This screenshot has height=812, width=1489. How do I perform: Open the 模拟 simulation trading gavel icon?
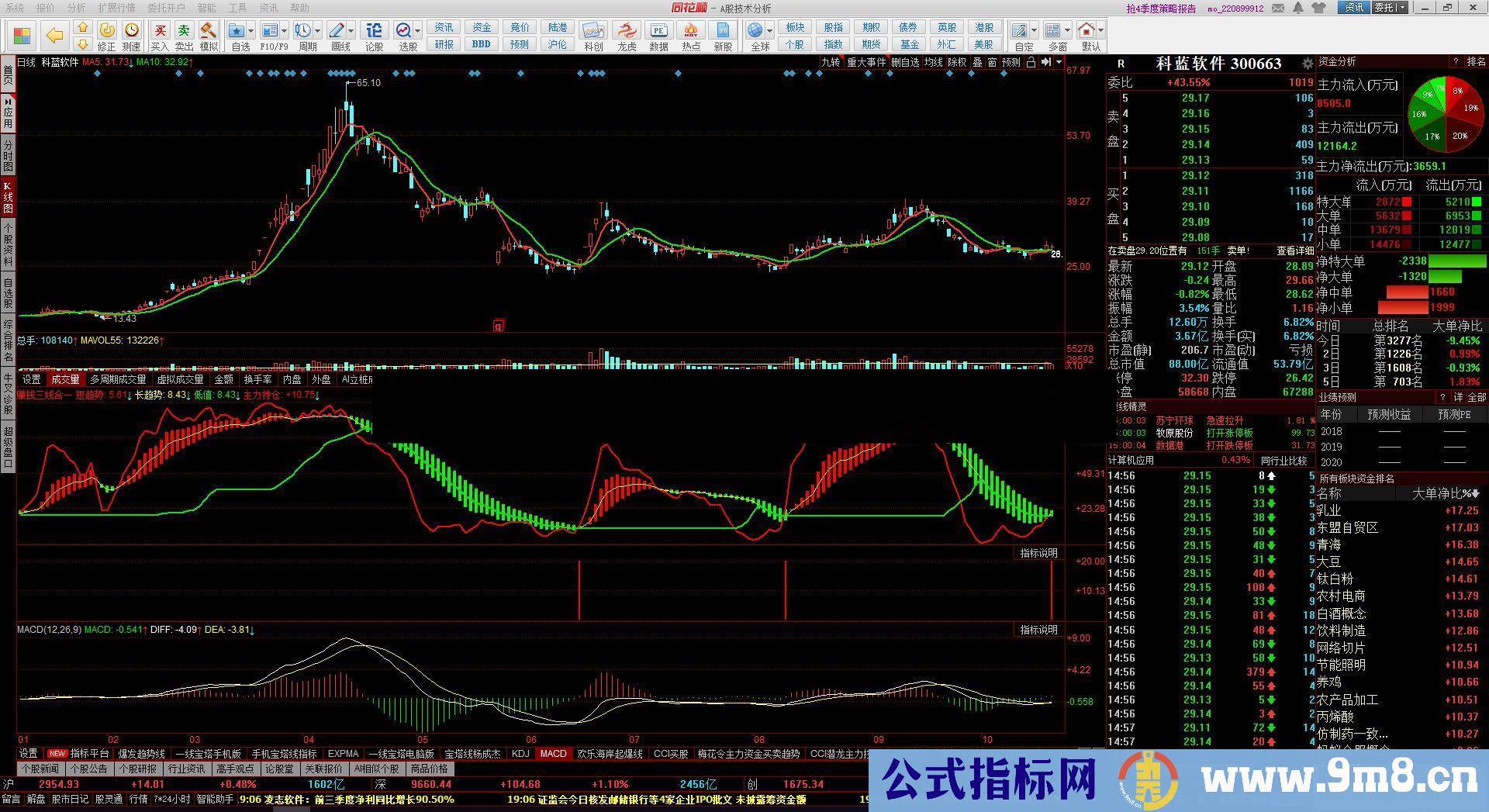pyautogui.click(x=209, y=31)
